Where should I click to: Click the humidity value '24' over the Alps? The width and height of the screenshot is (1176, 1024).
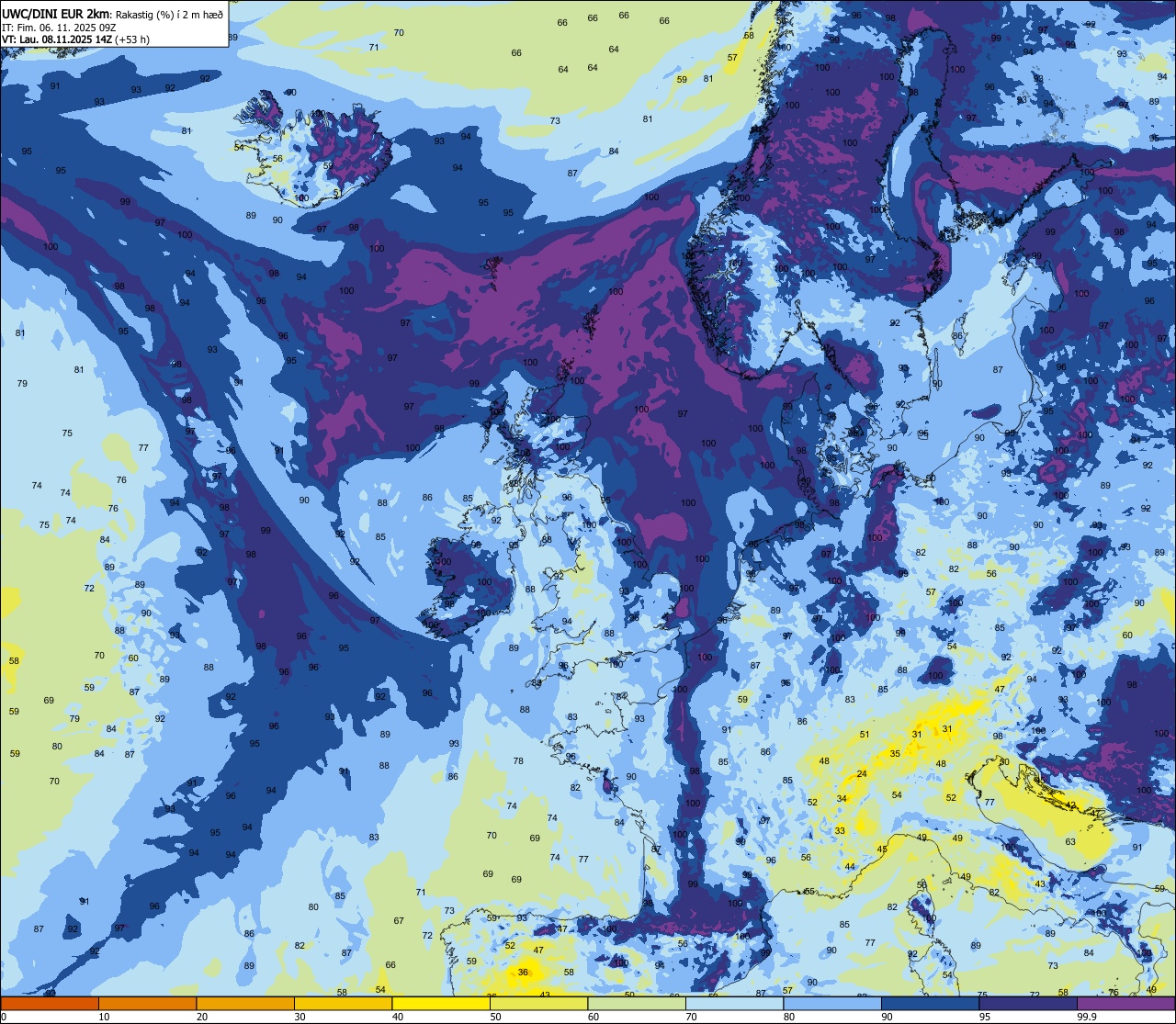click(862, 774)
